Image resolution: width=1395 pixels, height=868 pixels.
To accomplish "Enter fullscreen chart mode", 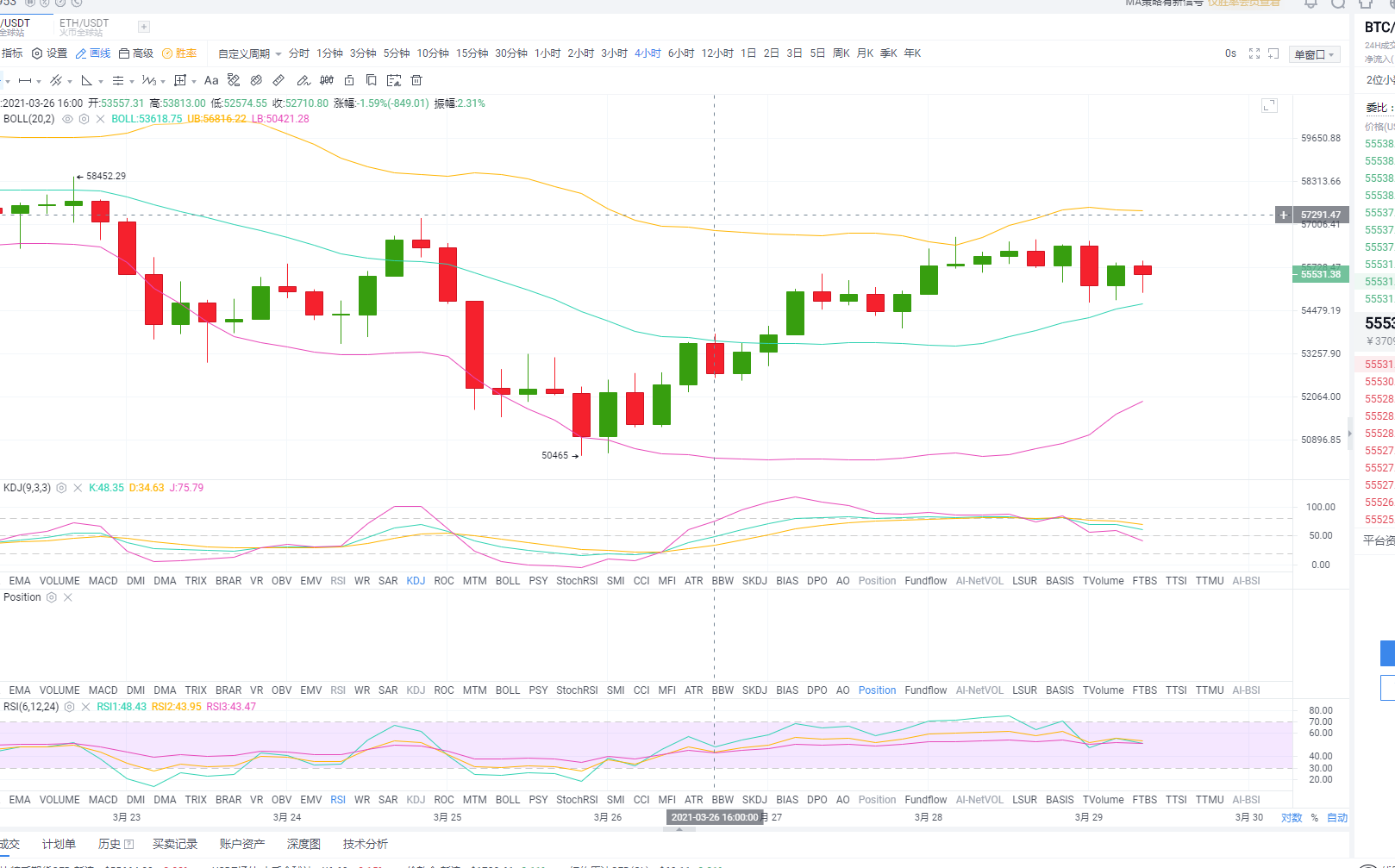I will [x=1254, y=53].
